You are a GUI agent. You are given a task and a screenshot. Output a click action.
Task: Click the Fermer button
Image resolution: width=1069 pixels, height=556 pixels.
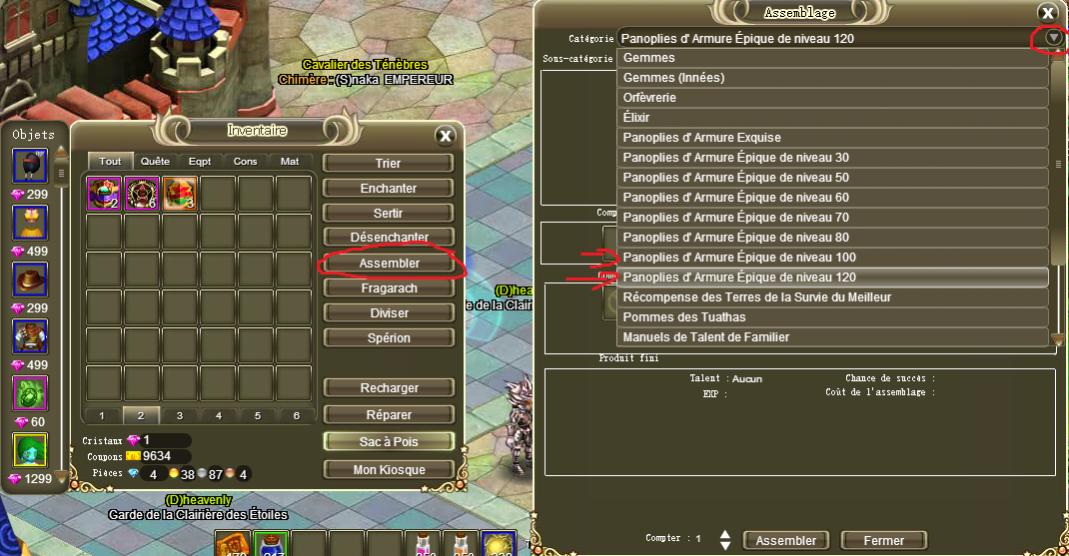click(884, 540)
